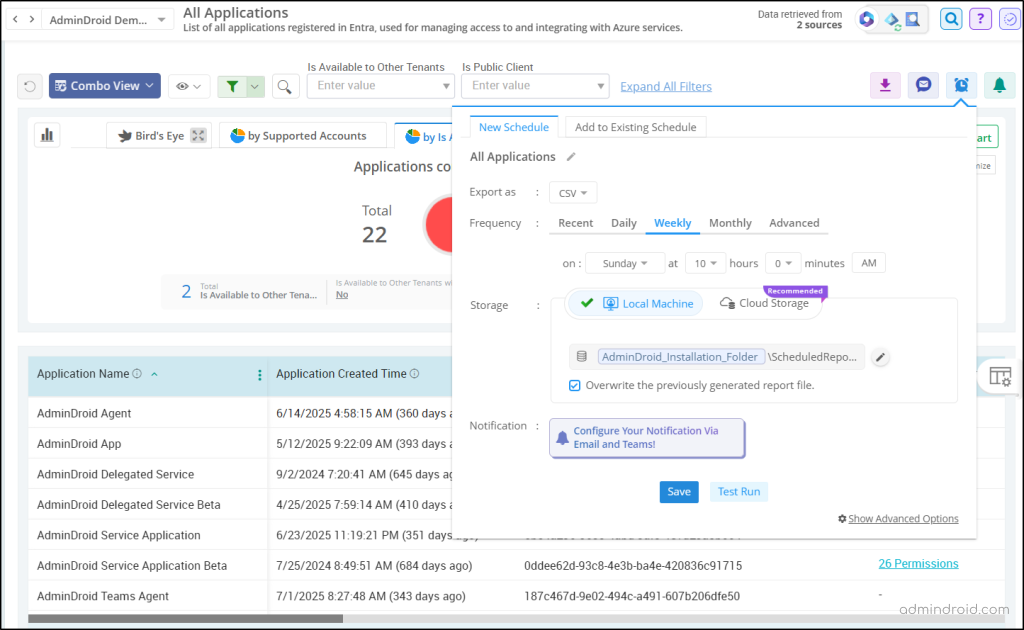Select the Daily frequency tab
This screenshot has height=630, width=1024.
tap(624, 223)
